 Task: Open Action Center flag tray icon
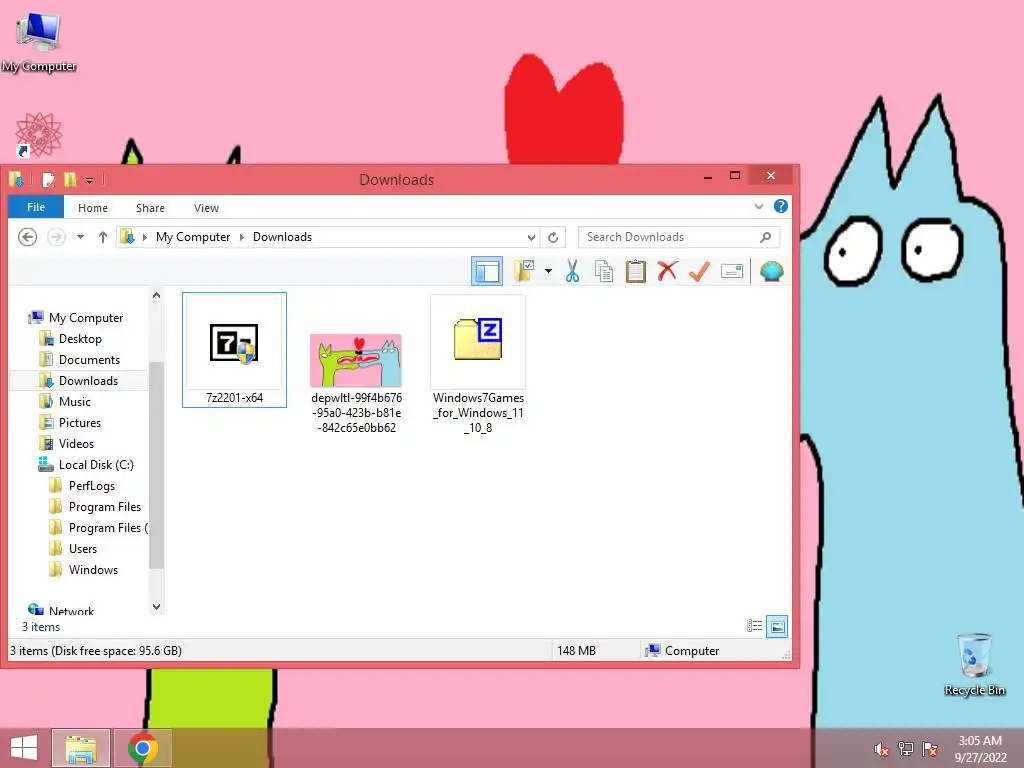pos(930,749)
